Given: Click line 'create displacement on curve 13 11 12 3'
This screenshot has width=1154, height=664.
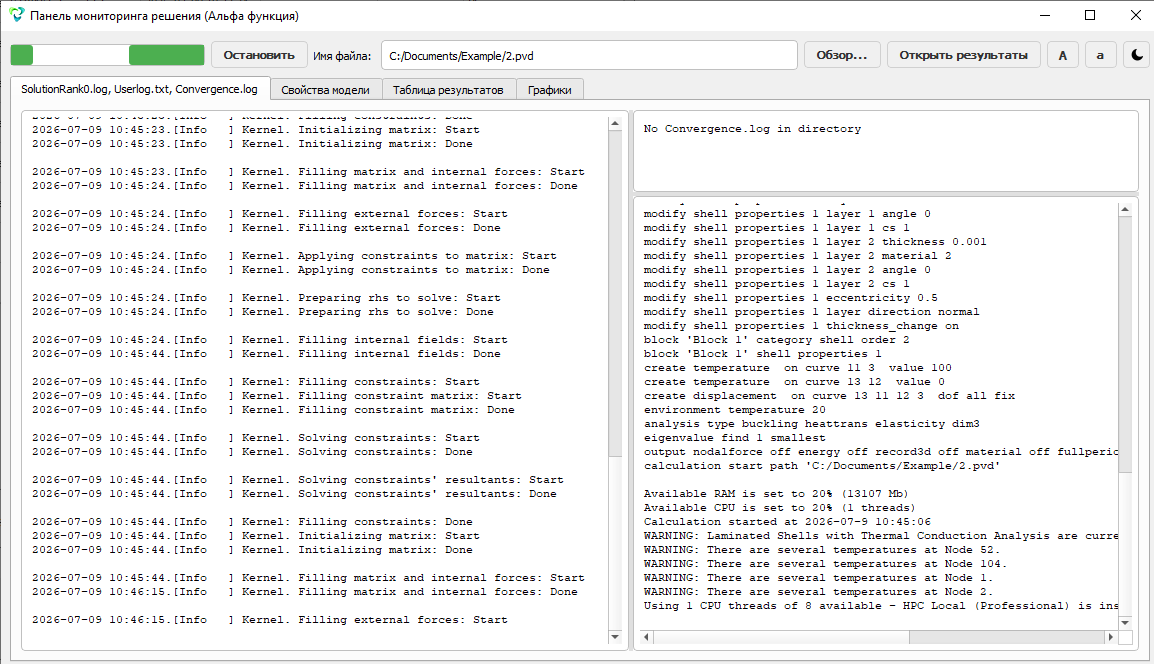Looking at the screenshot, I should point(829,395).
